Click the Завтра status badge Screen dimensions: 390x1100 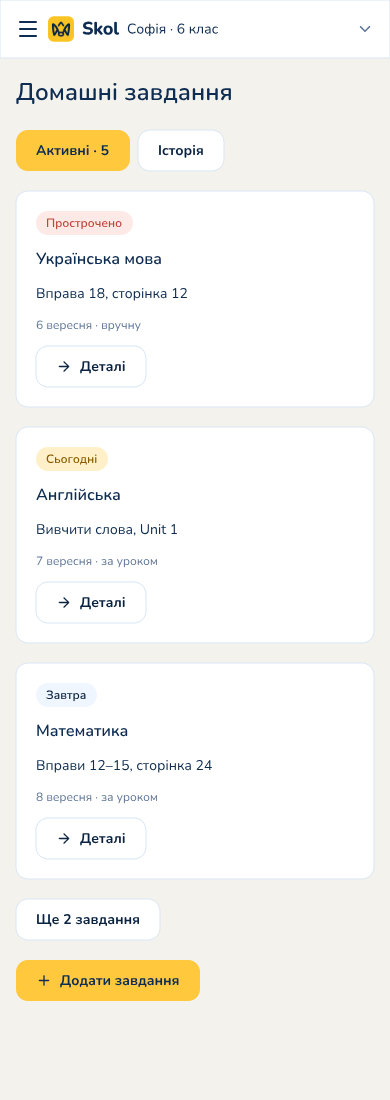pyautogui.click(x=66, y=695)
